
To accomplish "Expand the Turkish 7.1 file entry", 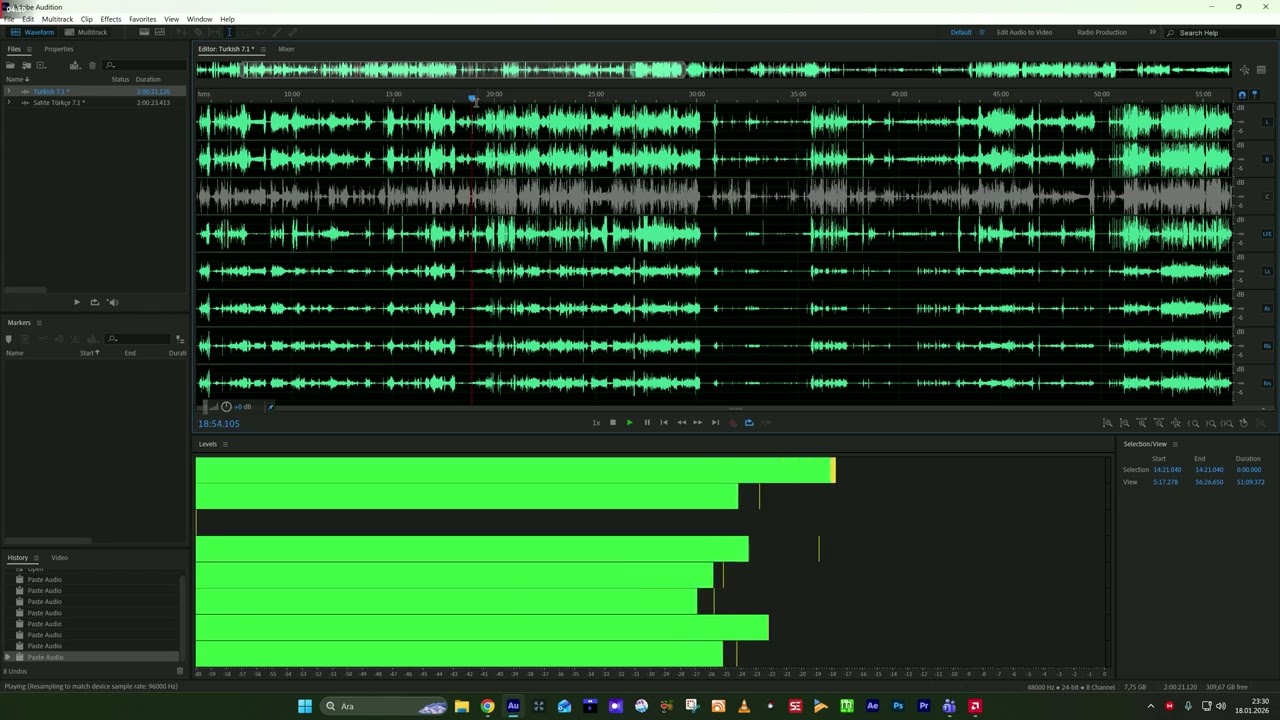I will click(9, 91).
